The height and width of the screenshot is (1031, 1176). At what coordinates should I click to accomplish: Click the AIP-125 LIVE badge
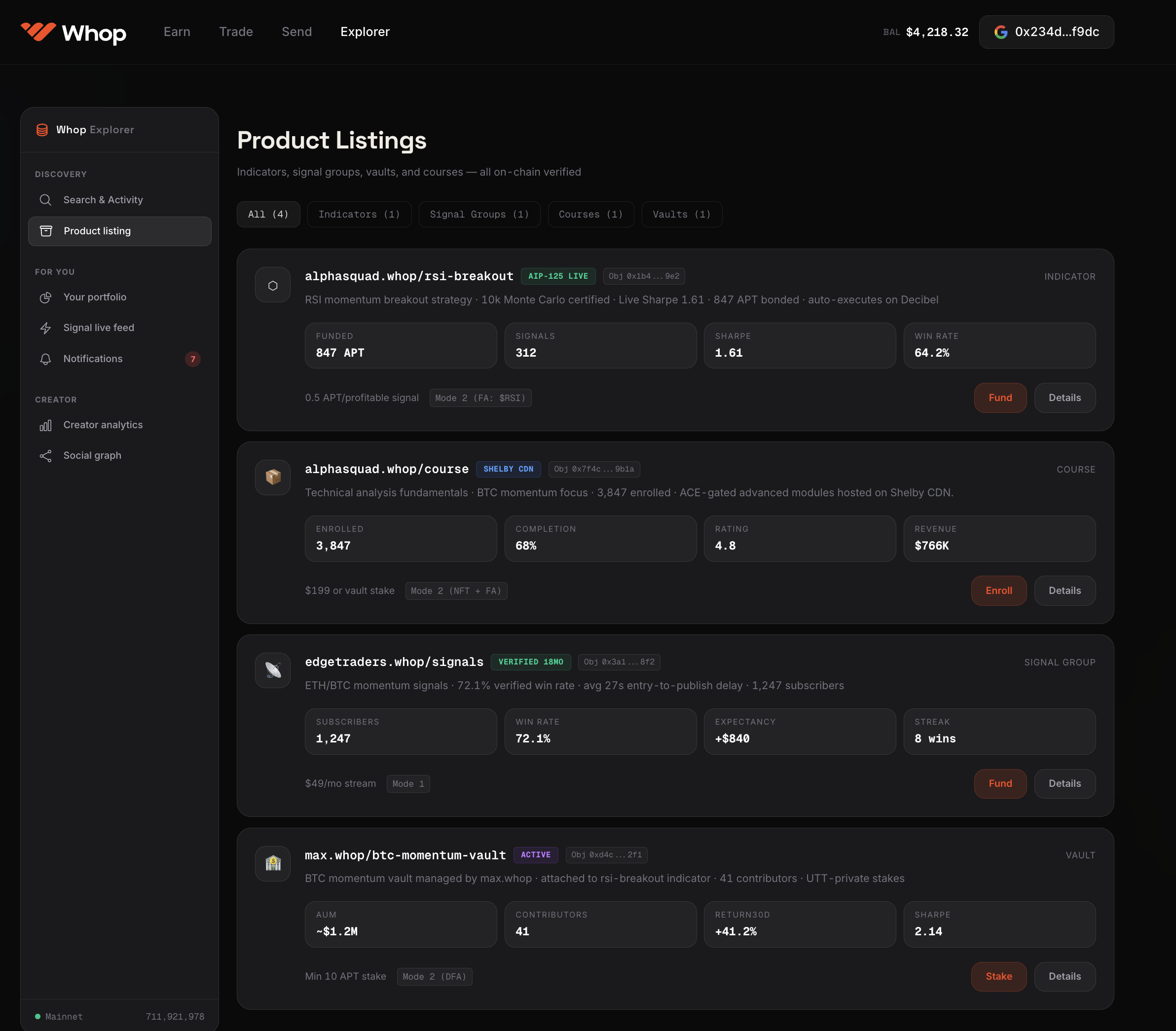pos(558,276)
